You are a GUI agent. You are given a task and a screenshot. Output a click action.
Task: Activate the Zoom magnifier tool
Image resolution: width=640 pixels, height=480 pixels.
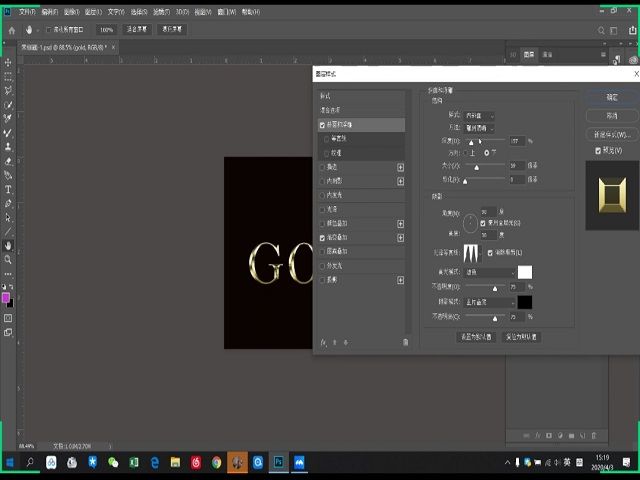(8, 259)
